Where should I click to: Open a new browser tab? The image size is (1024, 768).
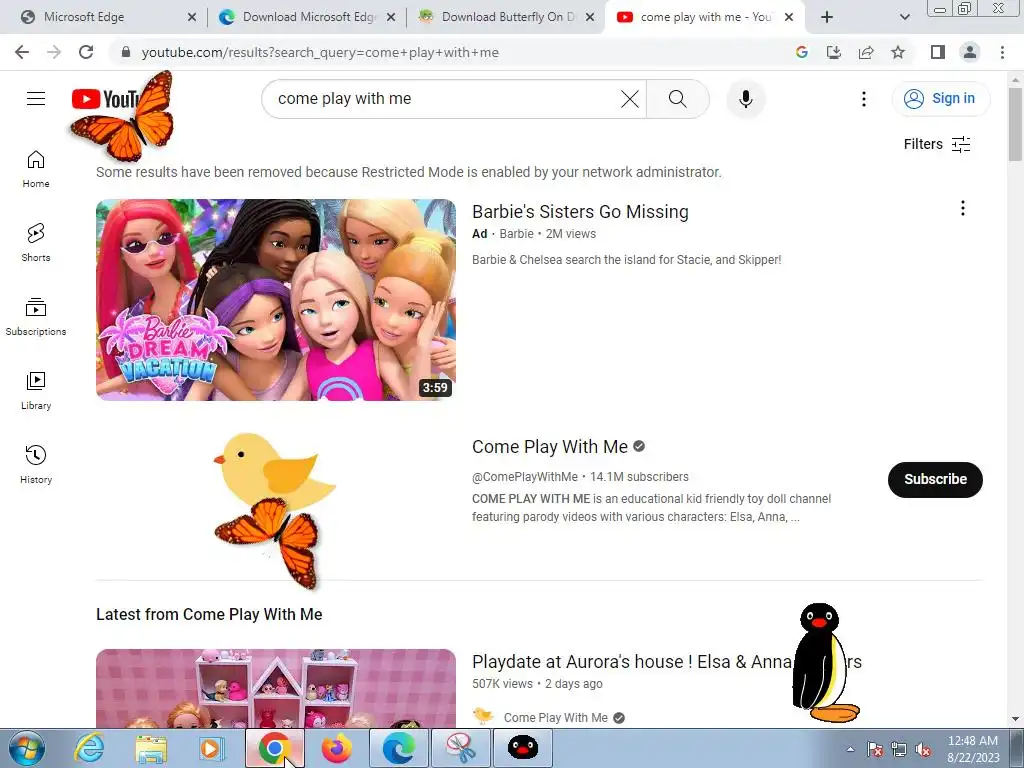827,17
